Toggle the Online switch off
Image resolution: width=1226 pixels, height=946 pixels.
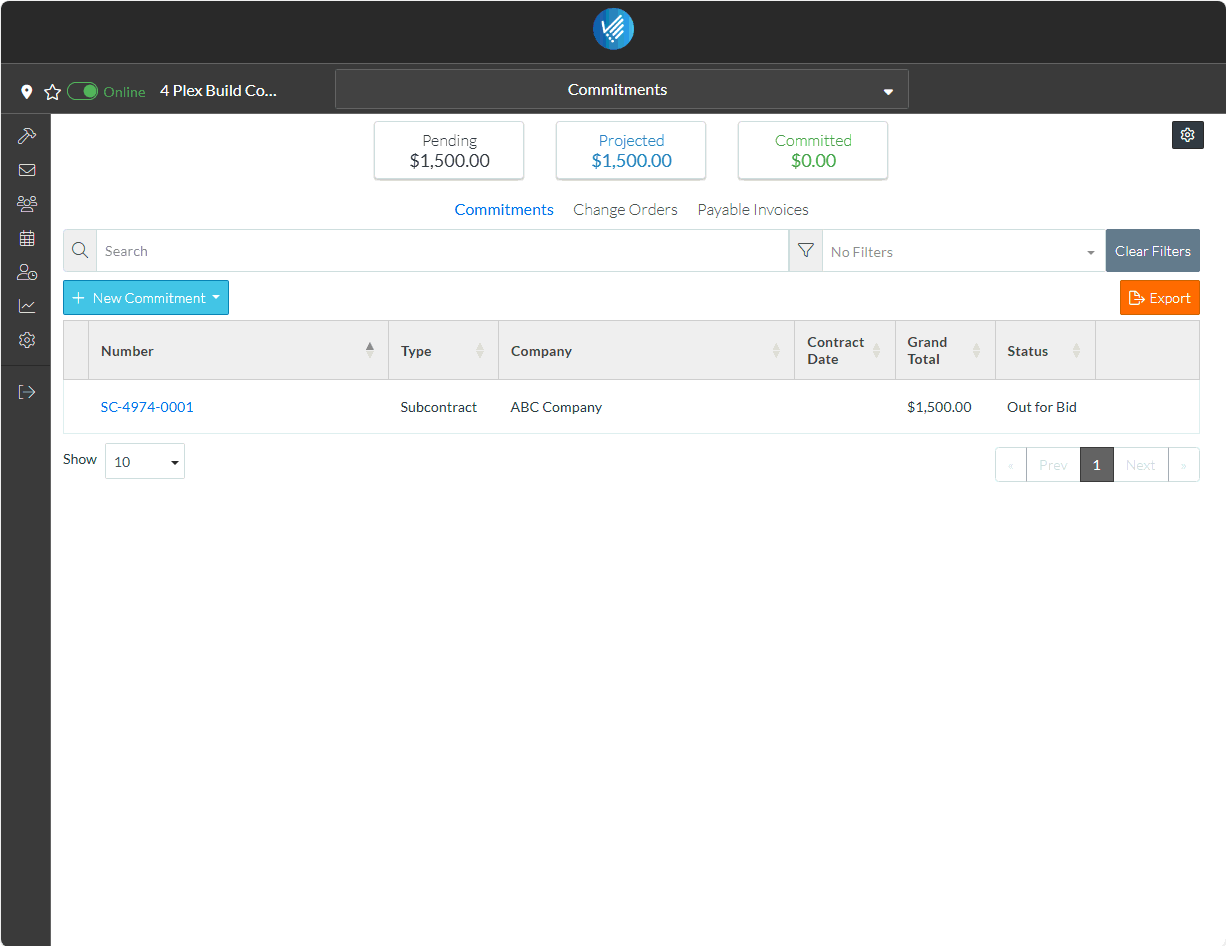coord(83,91)
